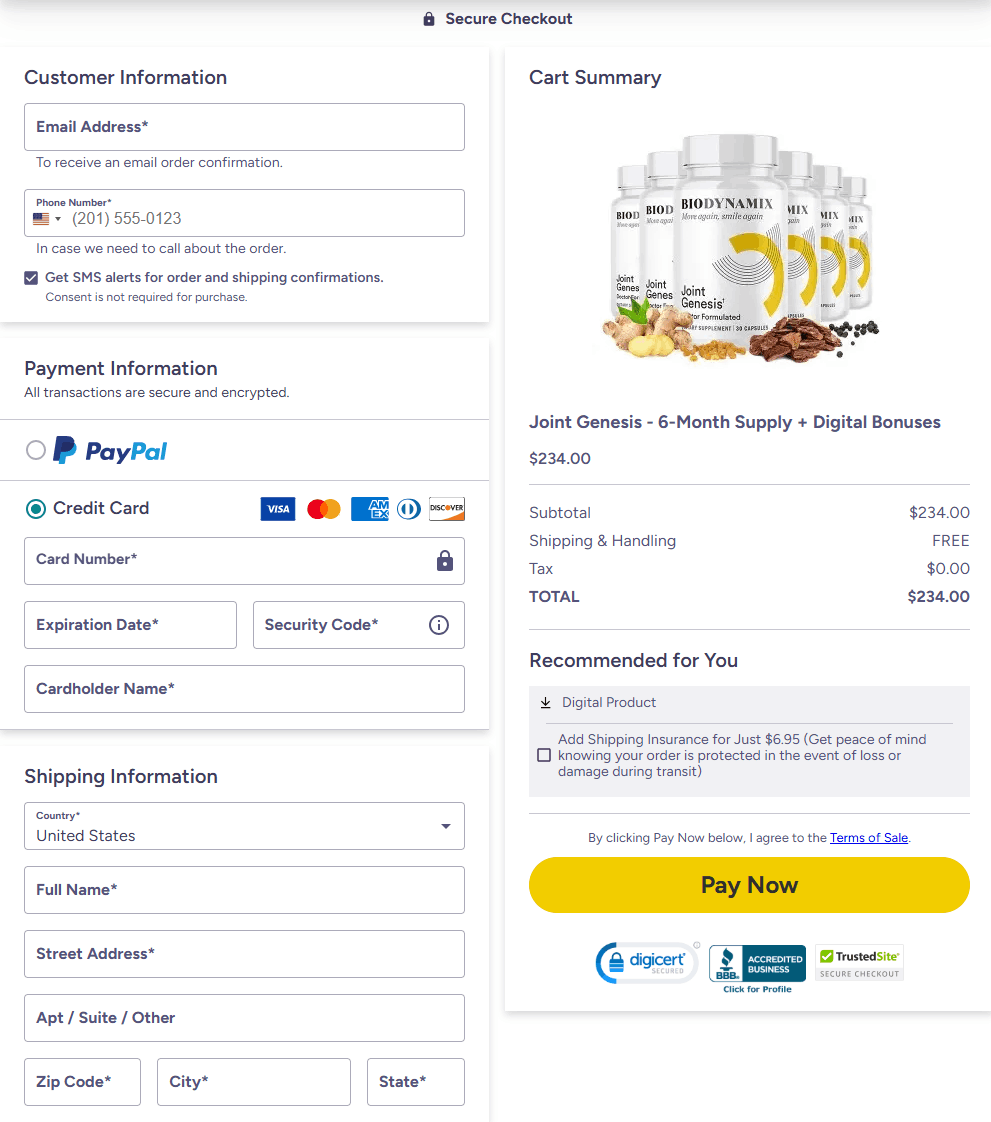Click the DigiCert Secured seal

click(x=647, y=962)
